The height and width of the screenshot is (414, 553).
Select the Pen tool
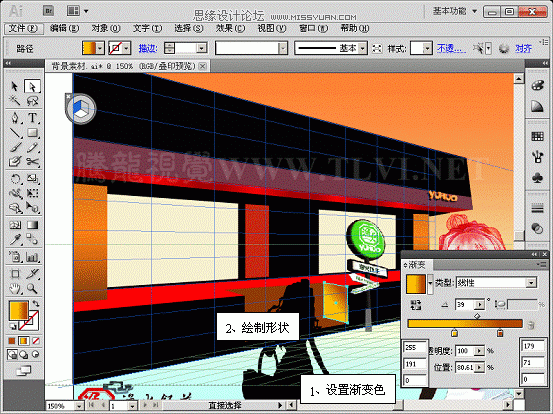pos(14,117)
